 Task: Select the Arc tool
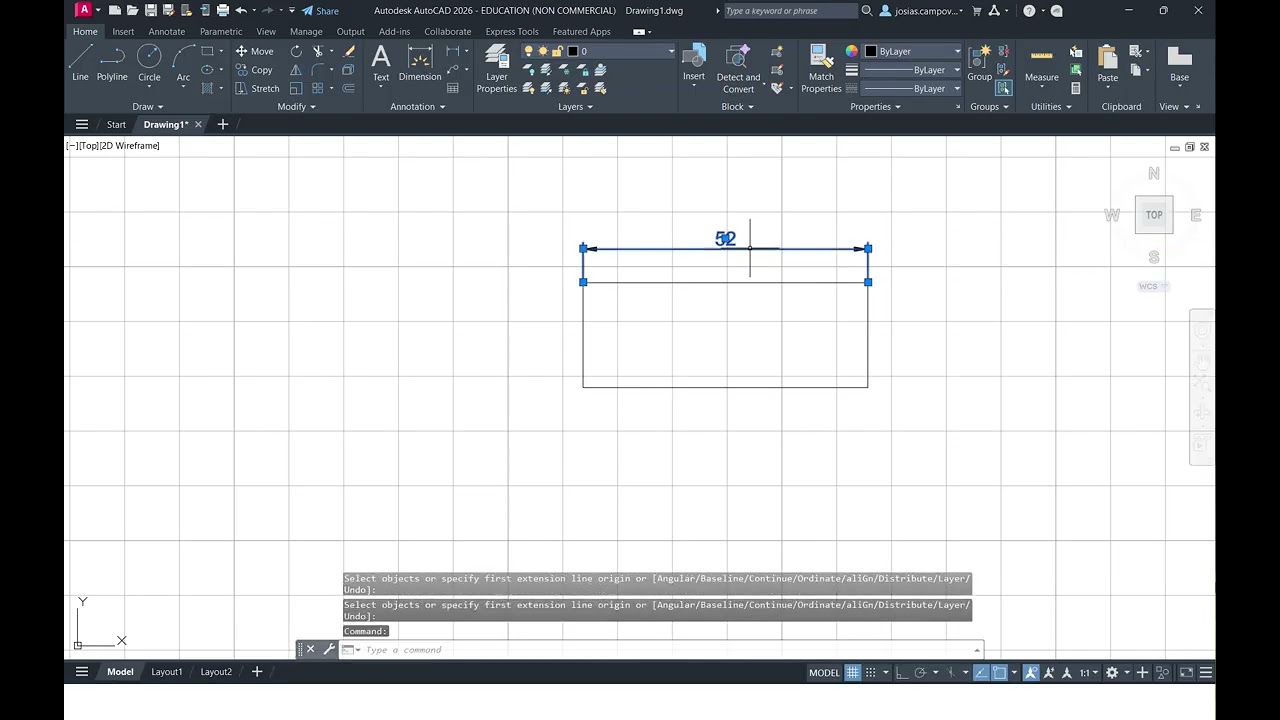pyautogui.click(x=183, y=62)
